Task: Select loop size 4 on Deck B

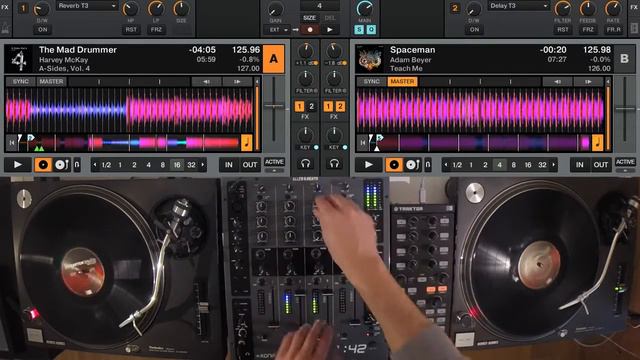Action: point(499,165)
